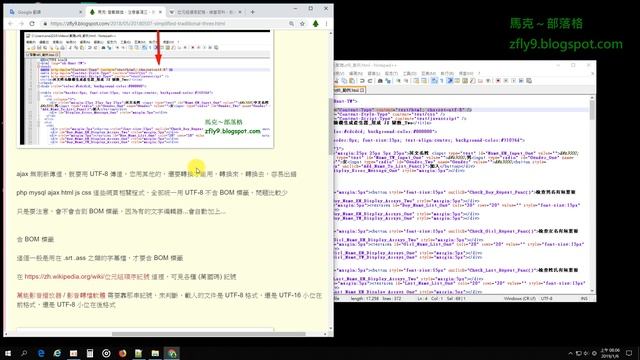Launch Firefox from taskbar
This screenshot has width=640, height=360.
(x=122, y=353)
